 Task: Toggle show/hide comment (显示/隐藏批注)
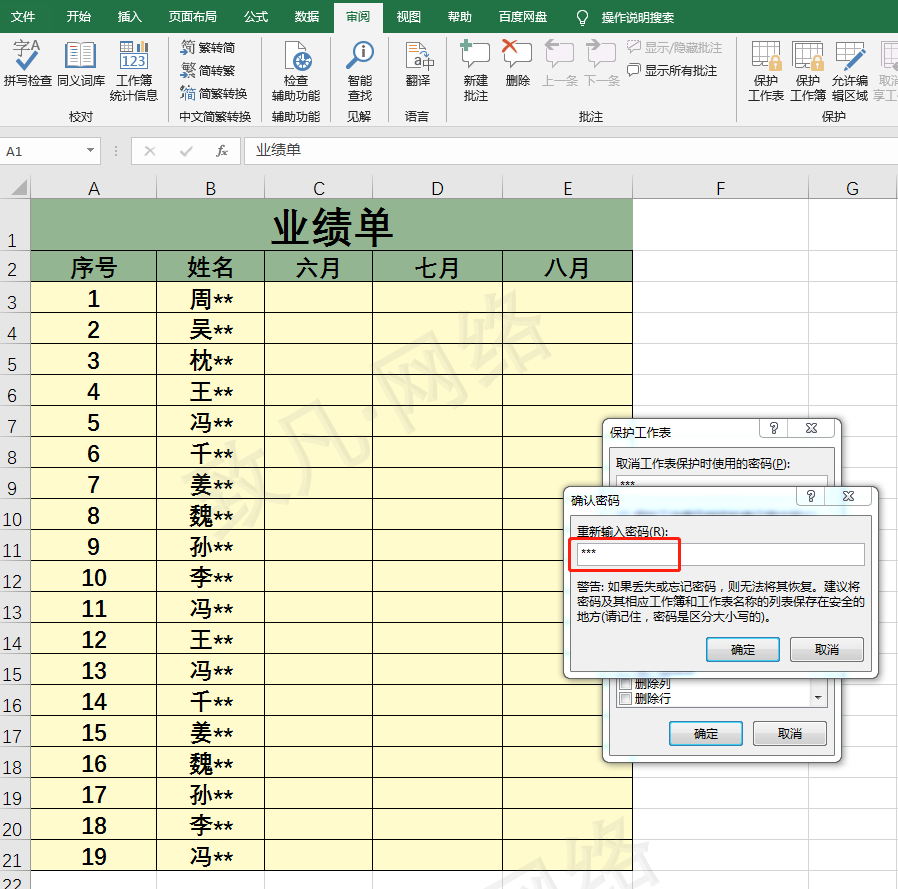[674, 48]
